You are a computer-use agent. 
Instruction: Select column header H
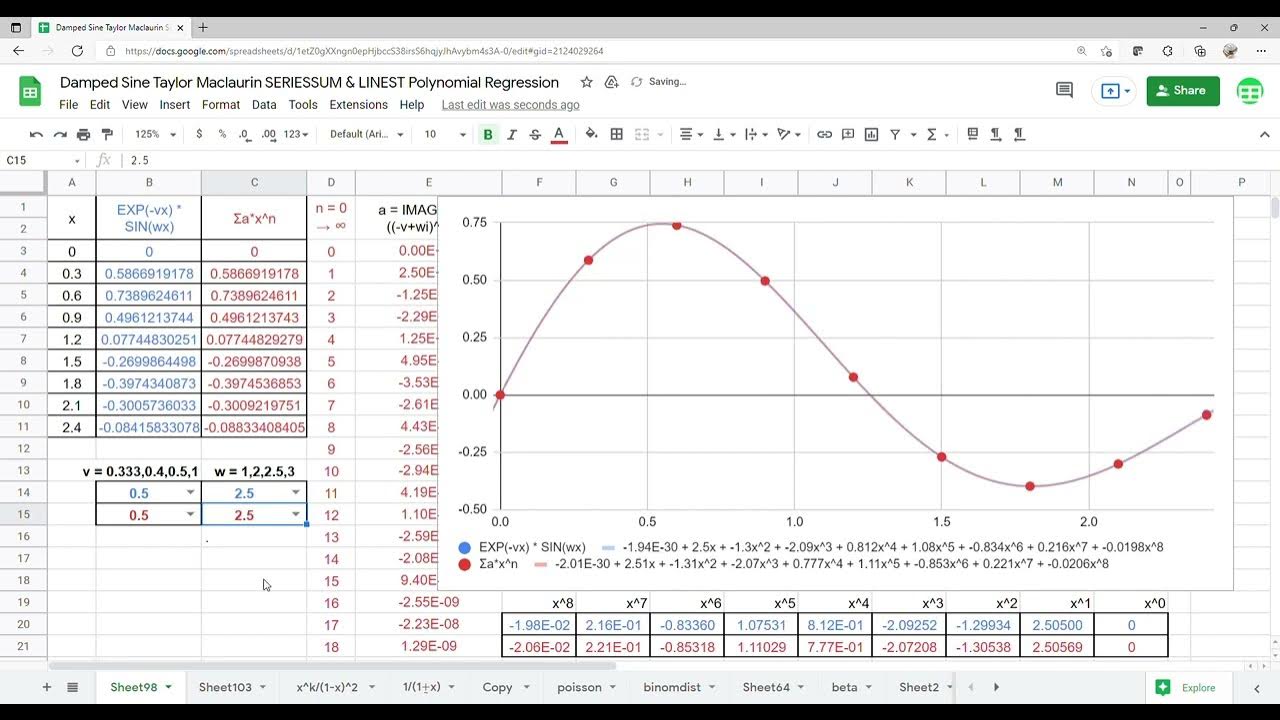(687, 182)
